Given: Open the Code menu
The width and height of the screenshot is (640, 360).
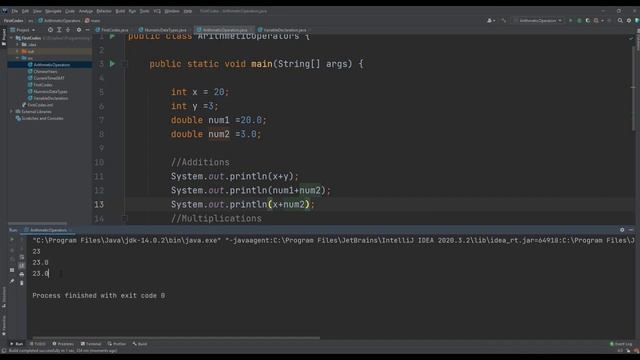Looking at the screenshot, I should [70, 11].
